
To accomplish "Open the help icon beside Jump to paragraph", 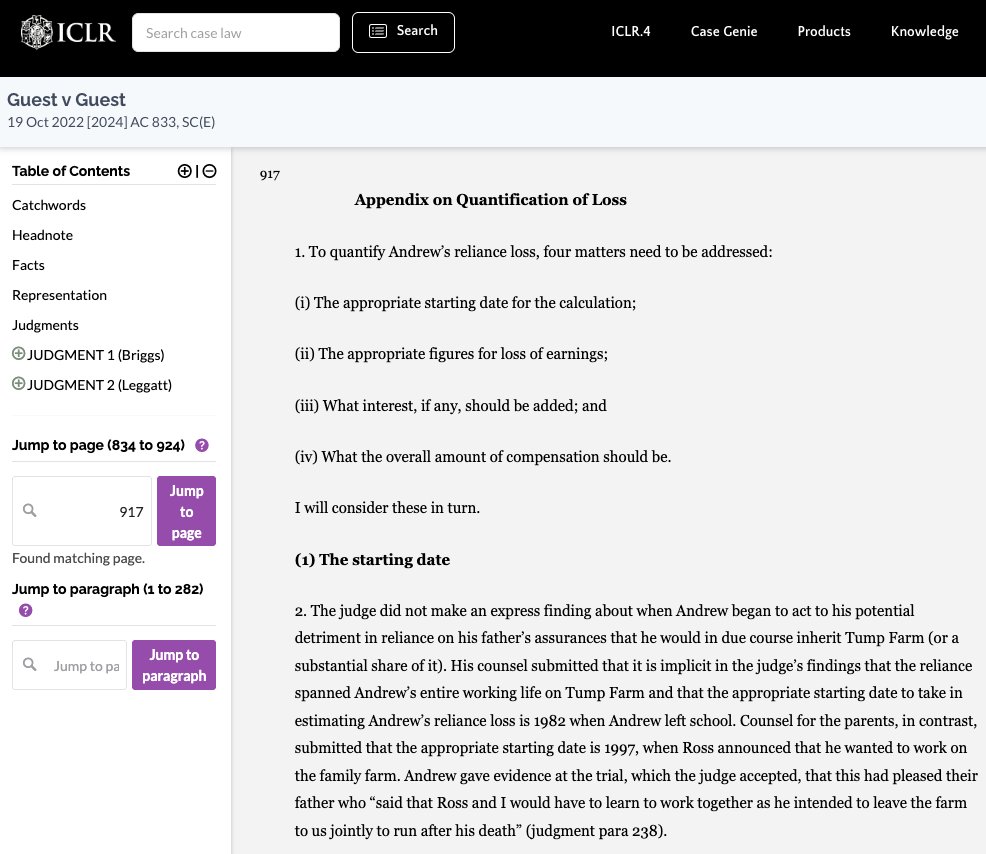I will coord(25,610).
